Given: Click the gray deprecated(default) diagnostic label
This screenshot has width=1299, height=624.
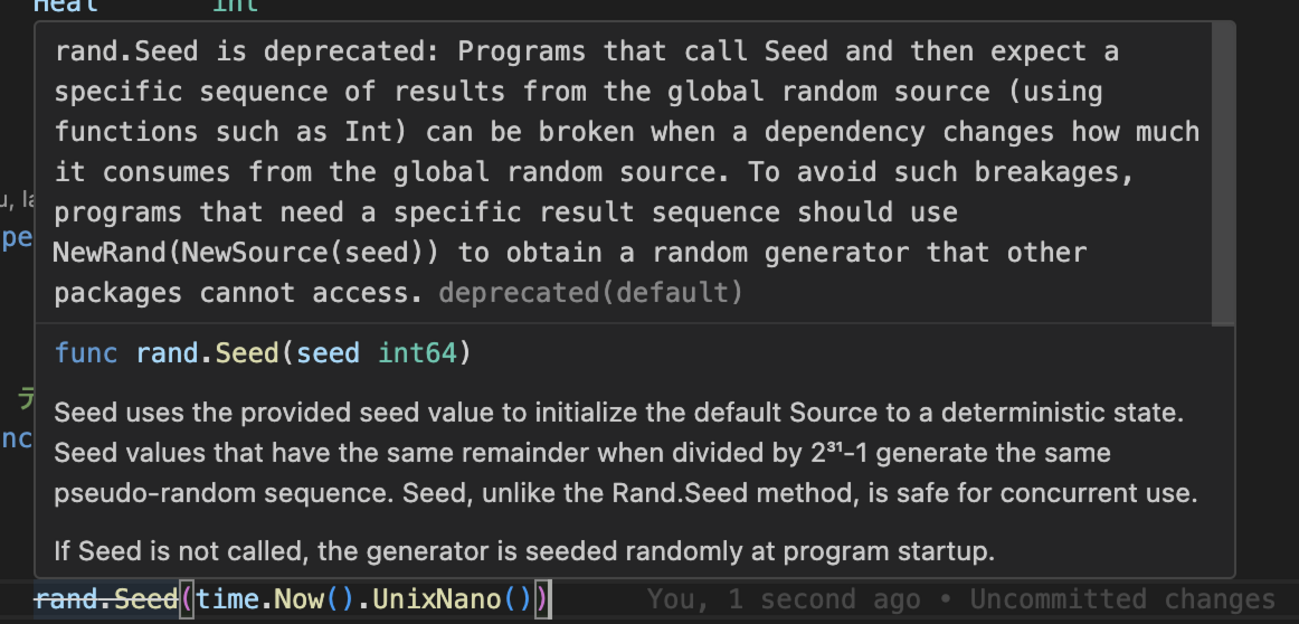Looking at the screenshot, I should point(590,293).
